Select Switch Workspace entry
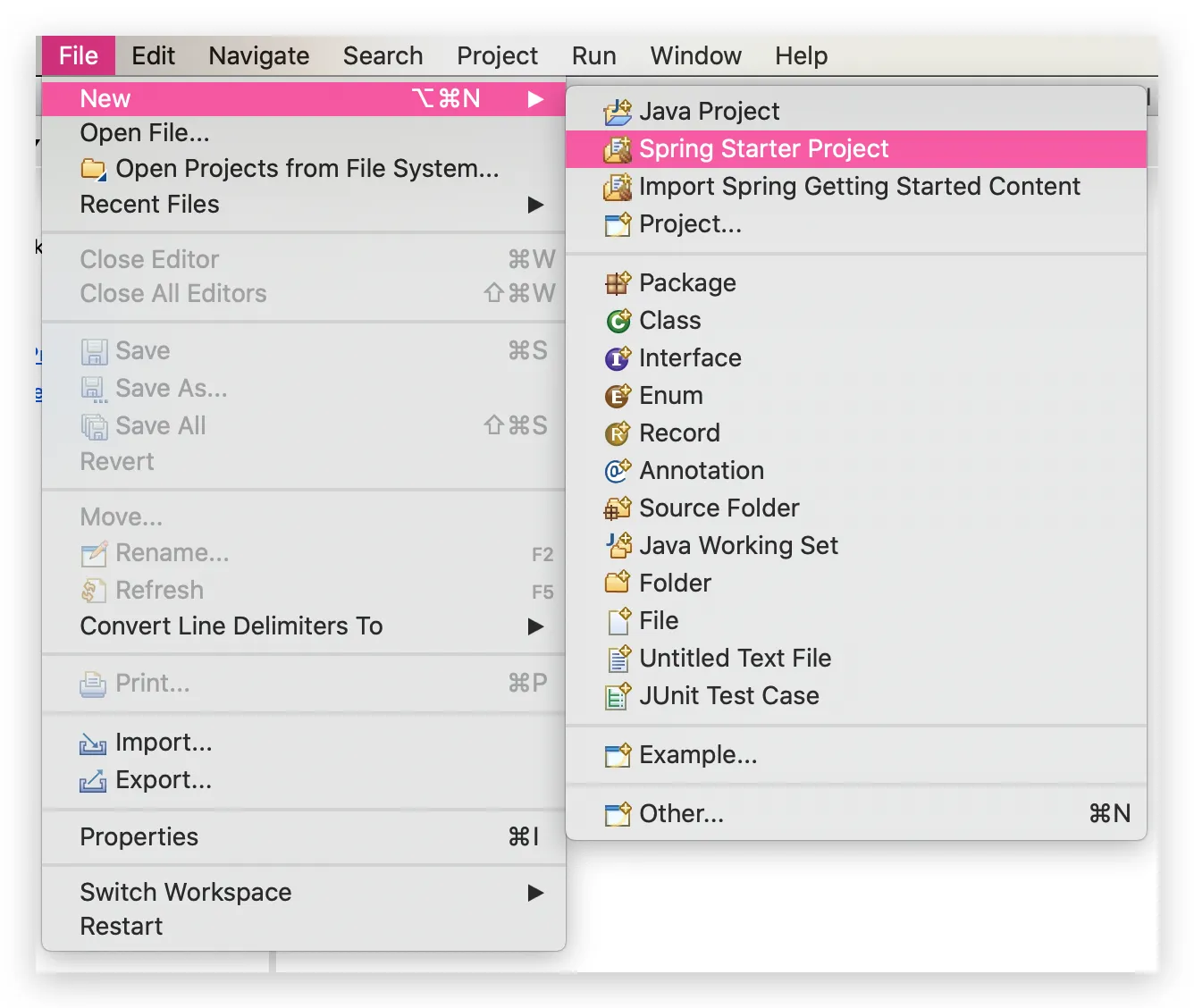Image resolution: width=1194 pixels, height=1008 pixels. tap(304, 893)
